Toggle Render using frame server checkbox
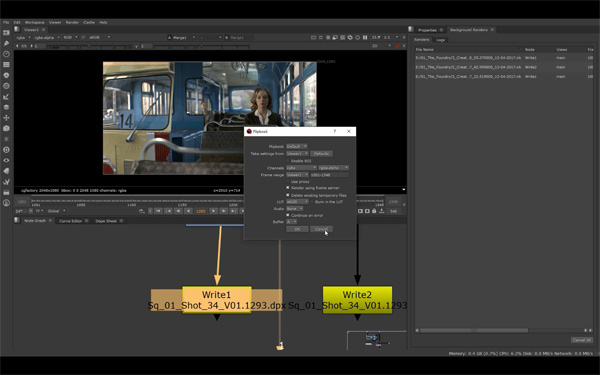This screenshot has height=375, width=600. (288, 188)
